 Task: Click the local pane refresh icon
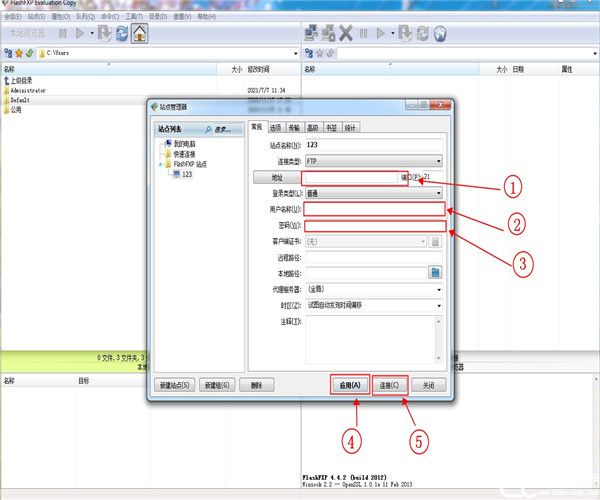(122, 33)
